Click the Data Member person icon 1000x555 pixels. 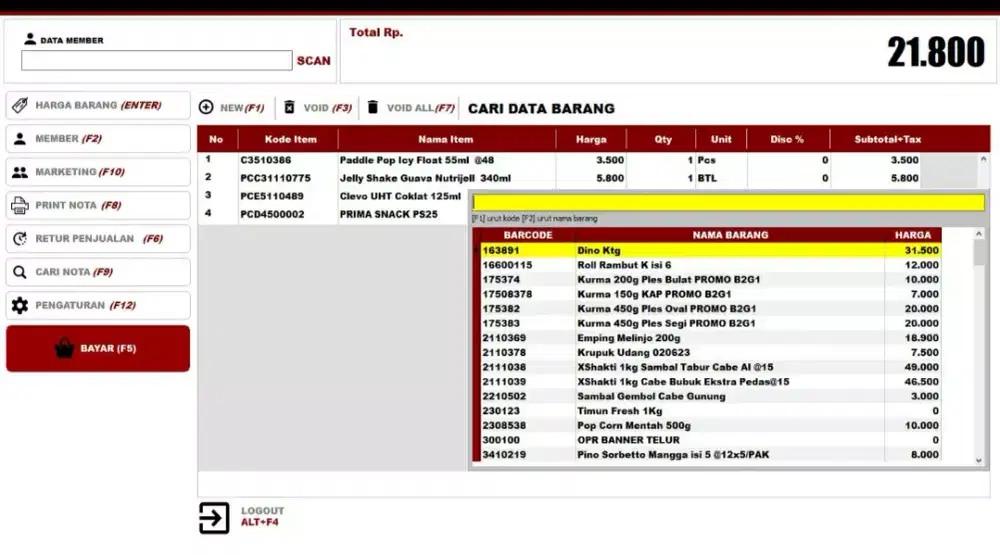pos(30,39)
